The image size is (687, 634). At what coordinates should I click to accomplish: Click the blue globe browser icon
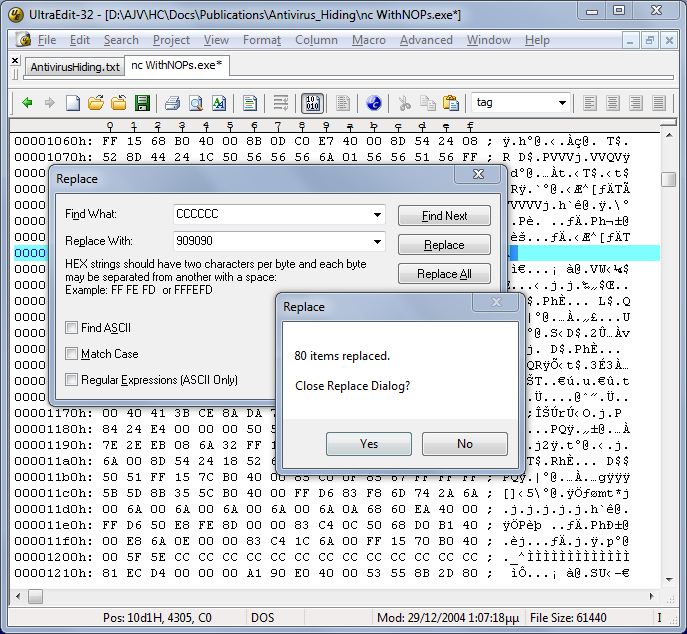[x=374, y=103]
